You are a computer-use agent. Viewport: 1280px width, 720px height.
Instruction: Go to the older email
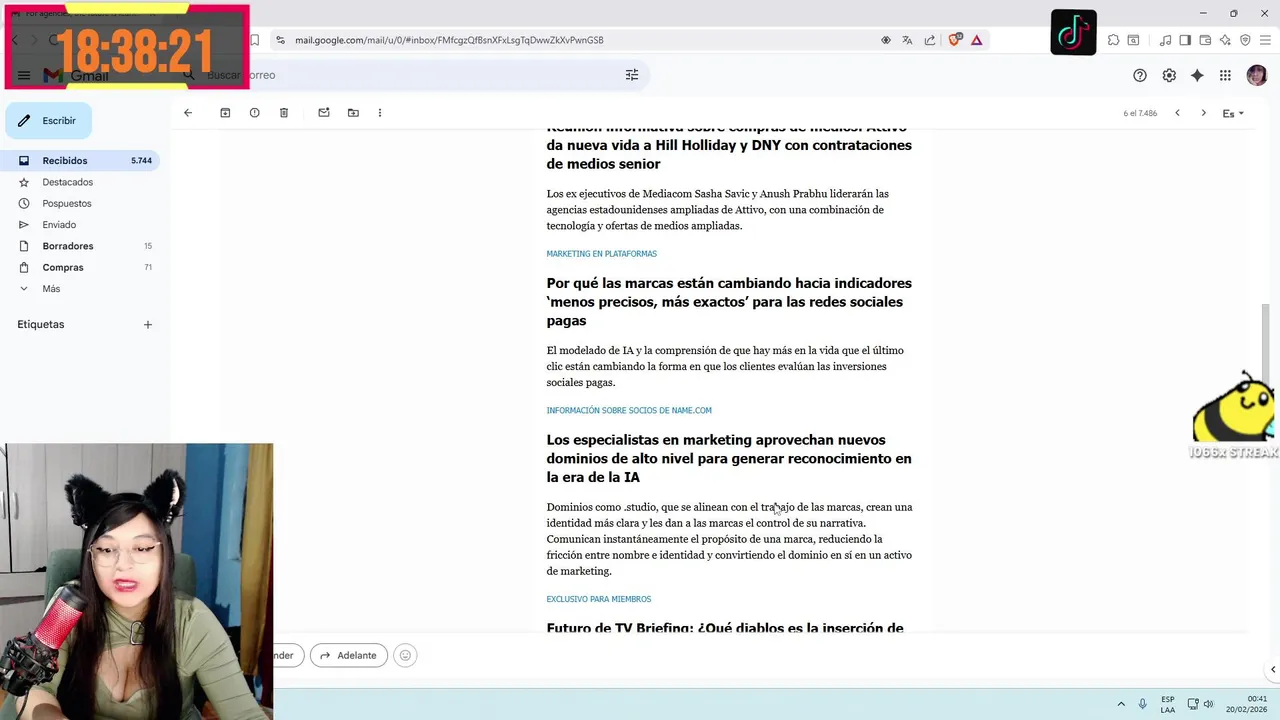[1203, 113]
